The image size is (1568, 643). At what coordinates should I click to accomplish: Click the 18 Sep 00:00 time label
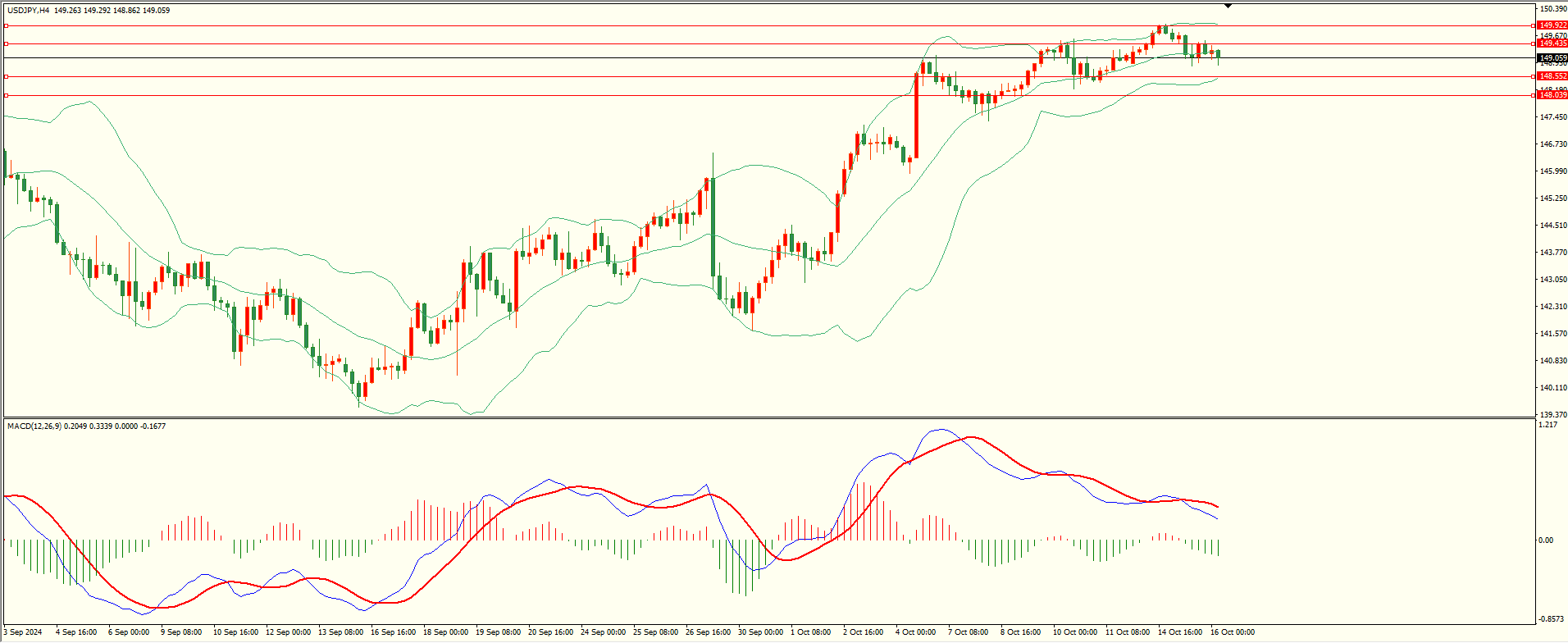[447, 632]
